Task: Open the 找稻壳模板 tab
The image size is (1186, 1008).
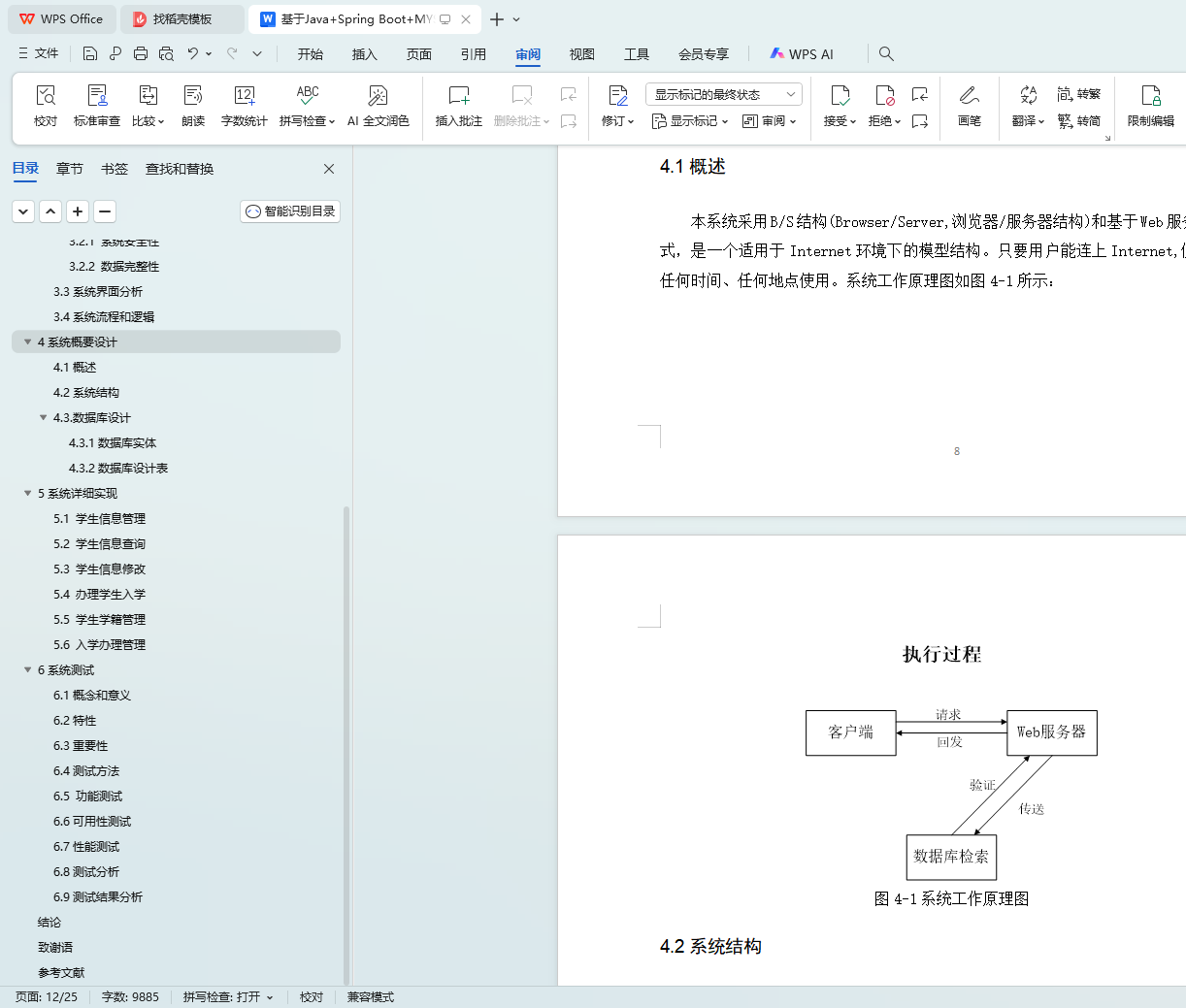Action: tap(183, 19)
